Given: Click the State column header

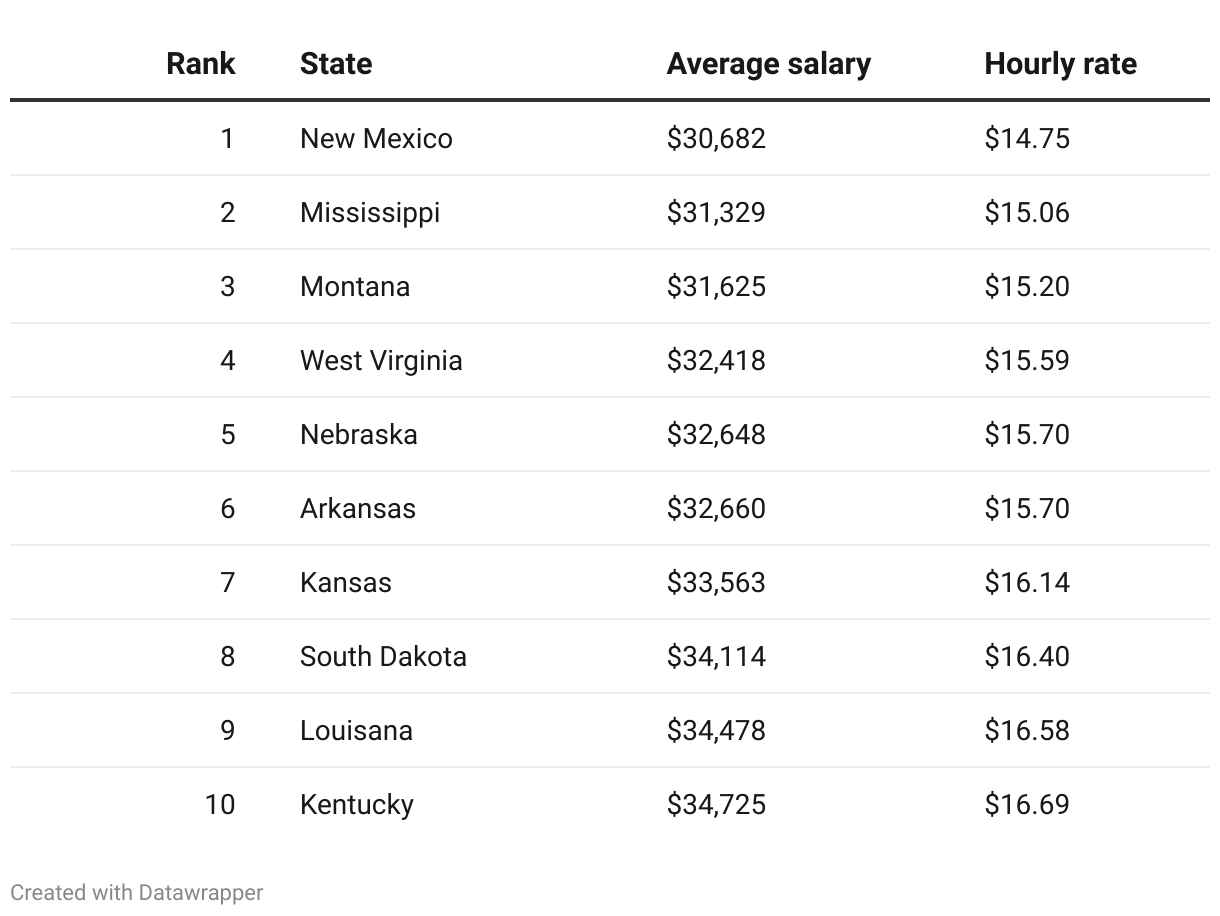Looking at the screenshot, I should pos(336,64).
